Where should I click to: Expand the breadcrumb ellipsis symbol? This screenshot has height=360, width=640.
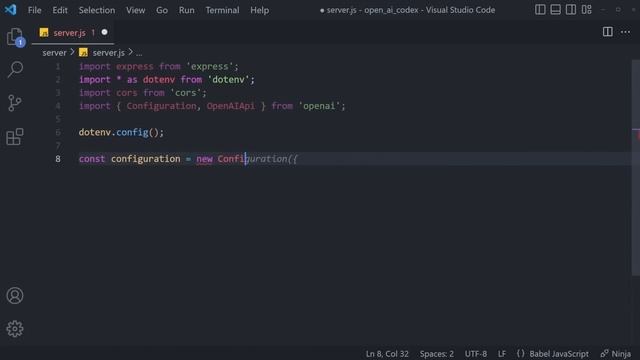(x=139, y=53)
